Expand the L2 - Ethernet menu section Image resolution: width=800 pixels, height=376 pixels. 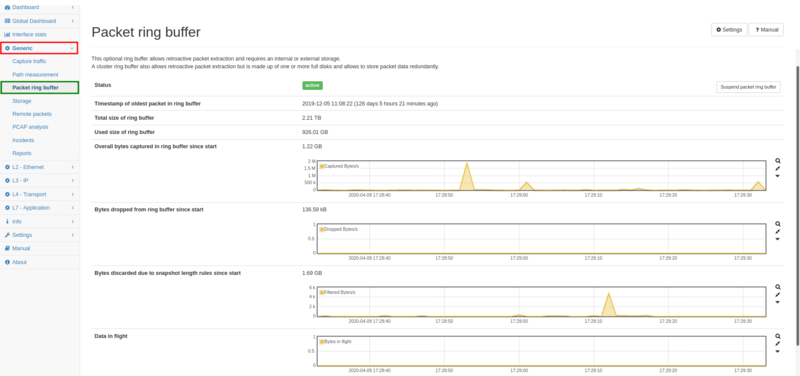pos(39,167)
